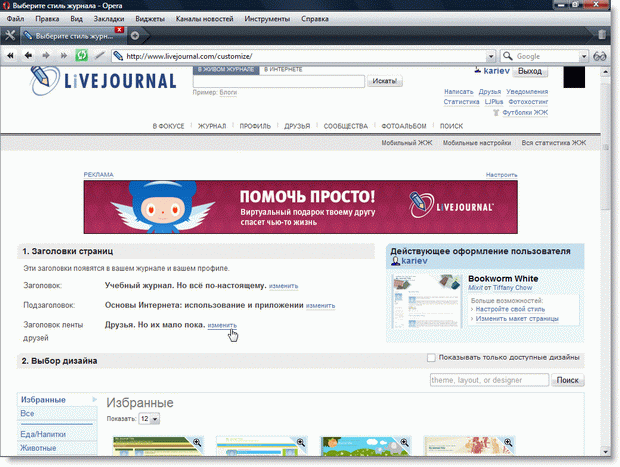Enable Показывать только доступные дизайны checkbox
Viewport: 620px width, 467px height.
coord(431,357)
